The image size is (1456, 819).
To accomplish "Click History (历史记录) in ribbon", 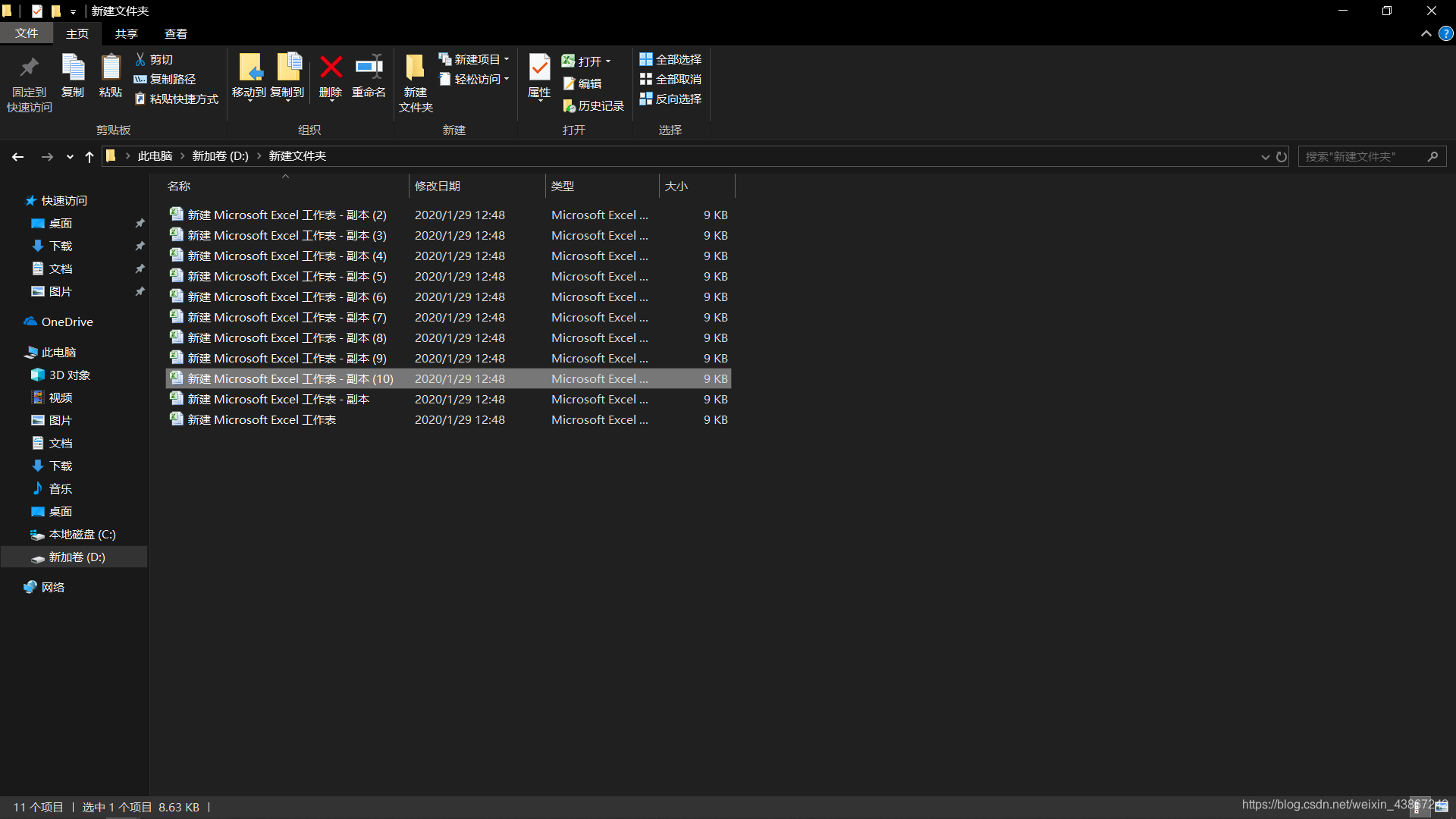I will tap(594, 106).
